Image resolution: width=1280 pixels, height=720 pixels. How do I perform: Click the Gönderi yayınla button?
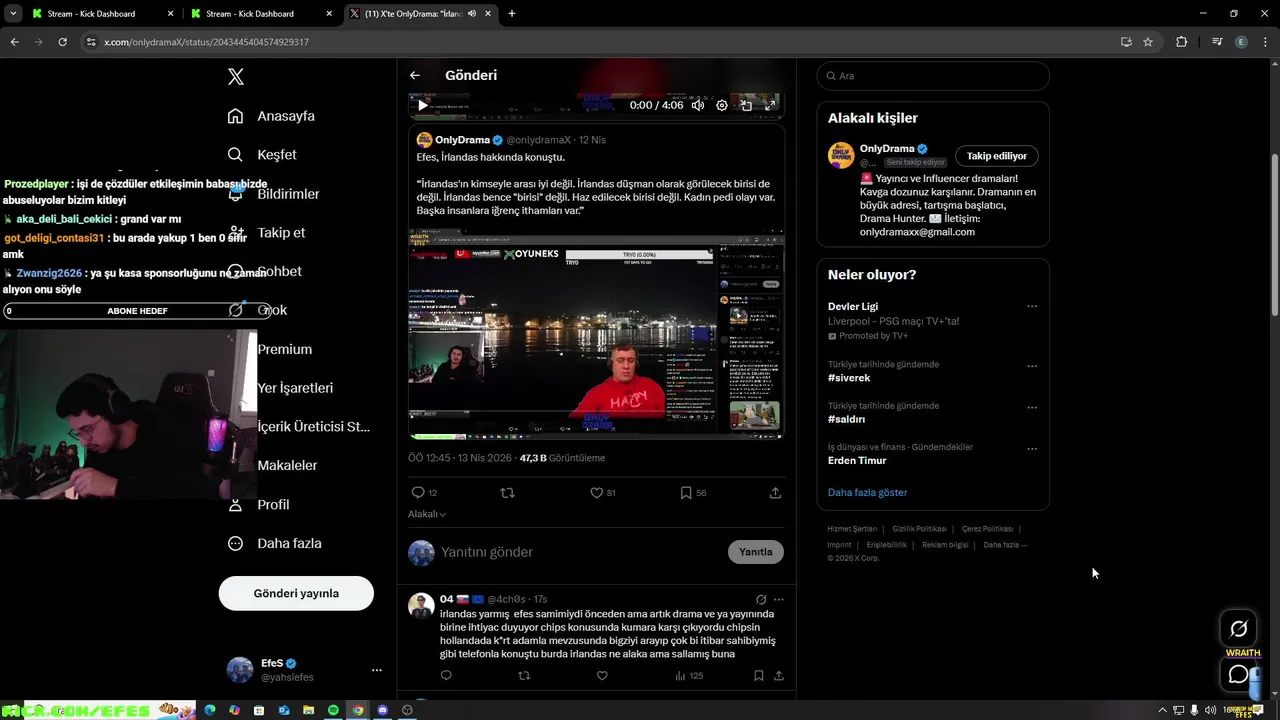pos(296,593)
